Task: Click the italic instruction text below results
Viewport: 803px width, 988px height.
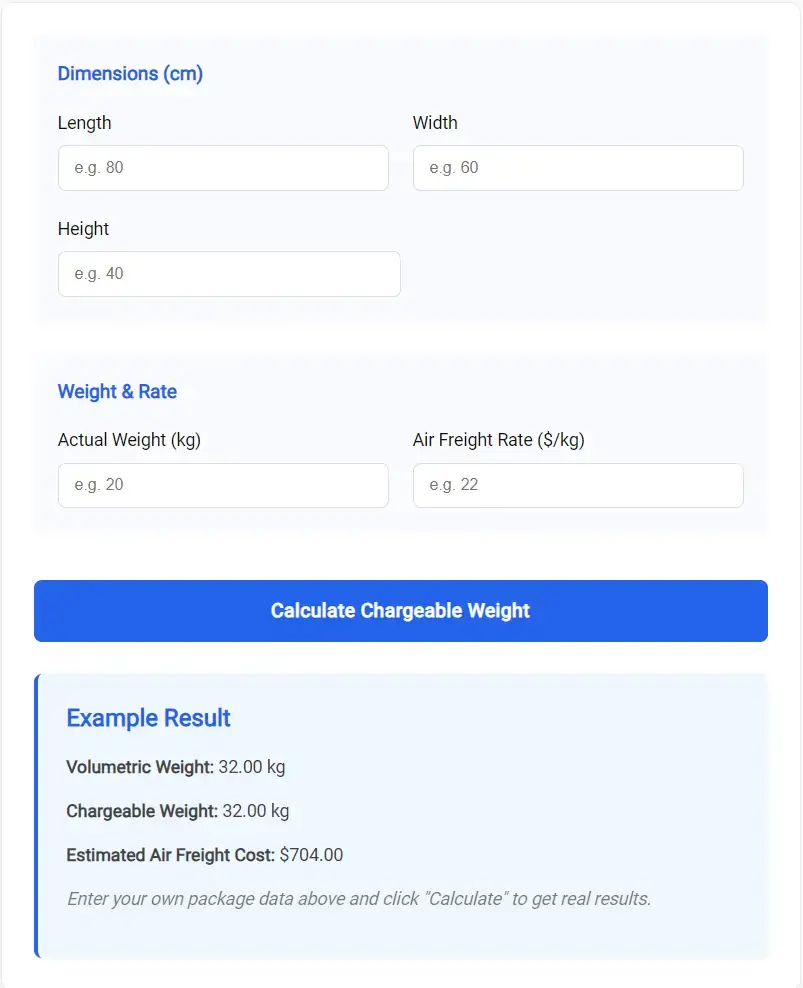Action: tap(358, 898)
